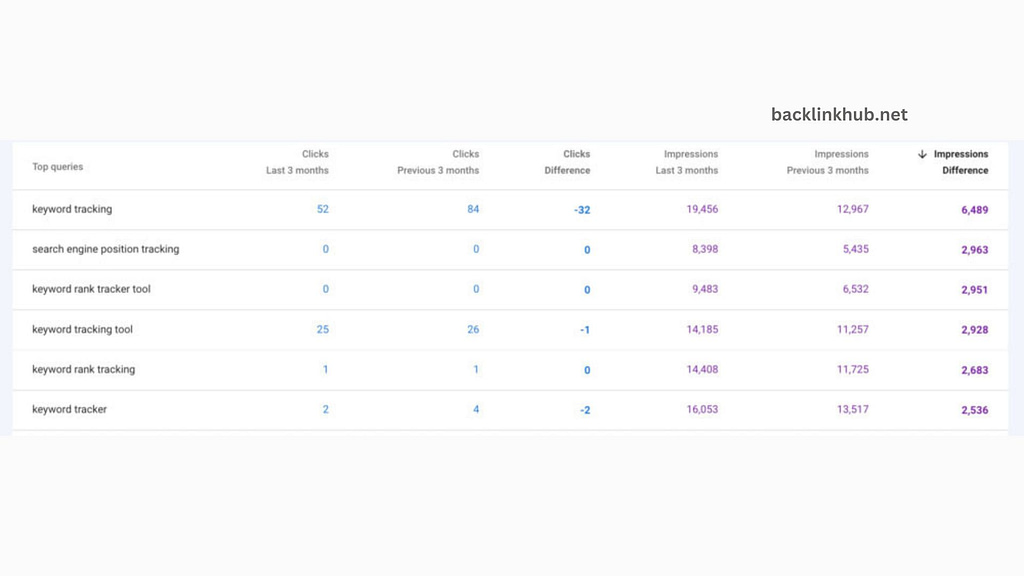Click the 19,456 impressions value

(x=700, y=209)
